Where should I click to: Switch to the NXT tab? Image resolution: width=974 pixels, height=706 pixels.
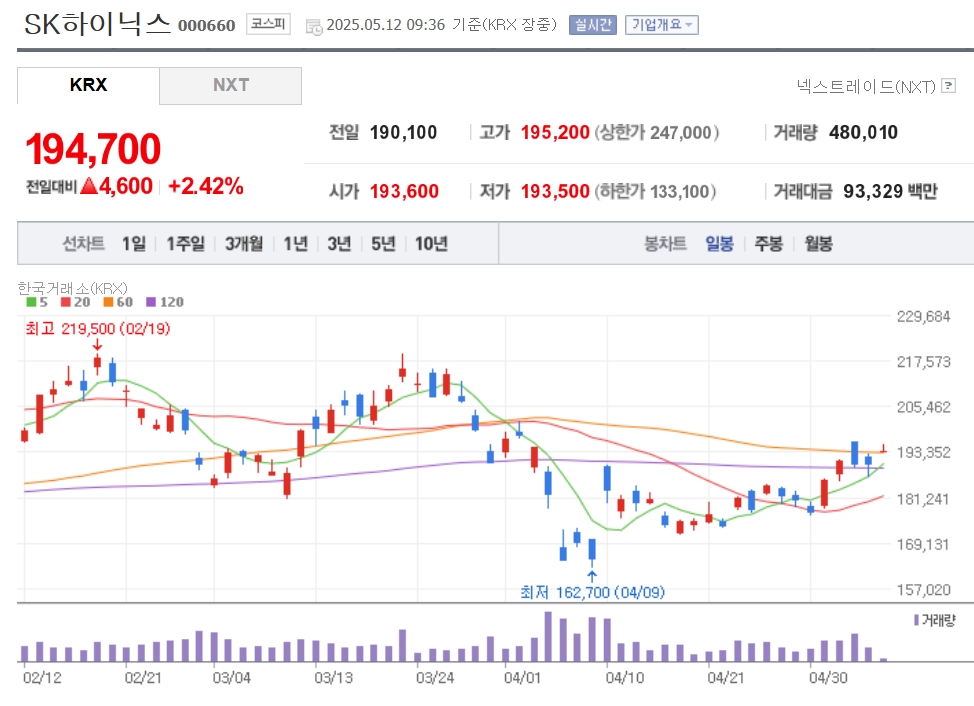coord(230,85)
